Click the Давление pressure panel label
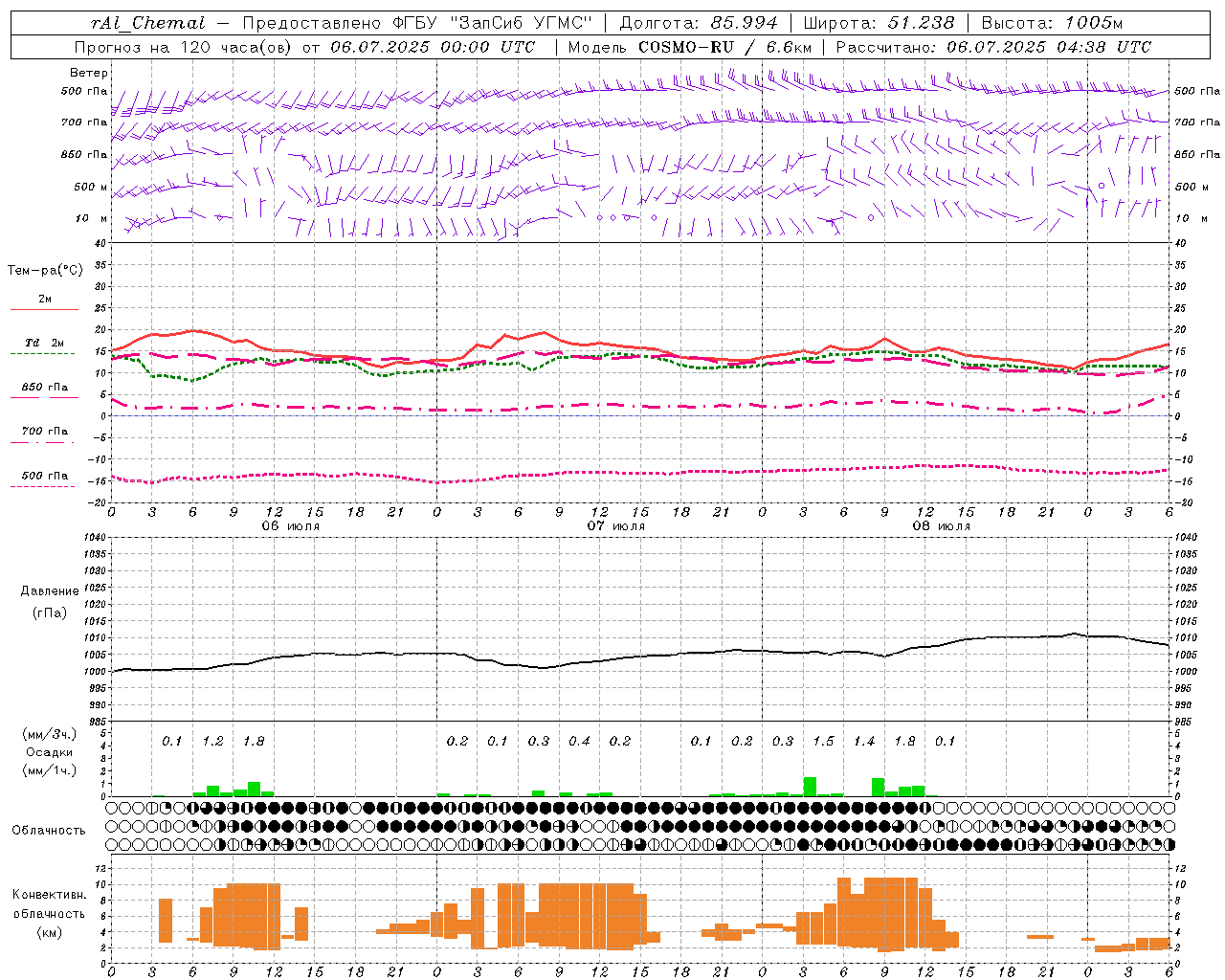 (x=50, y=591)
